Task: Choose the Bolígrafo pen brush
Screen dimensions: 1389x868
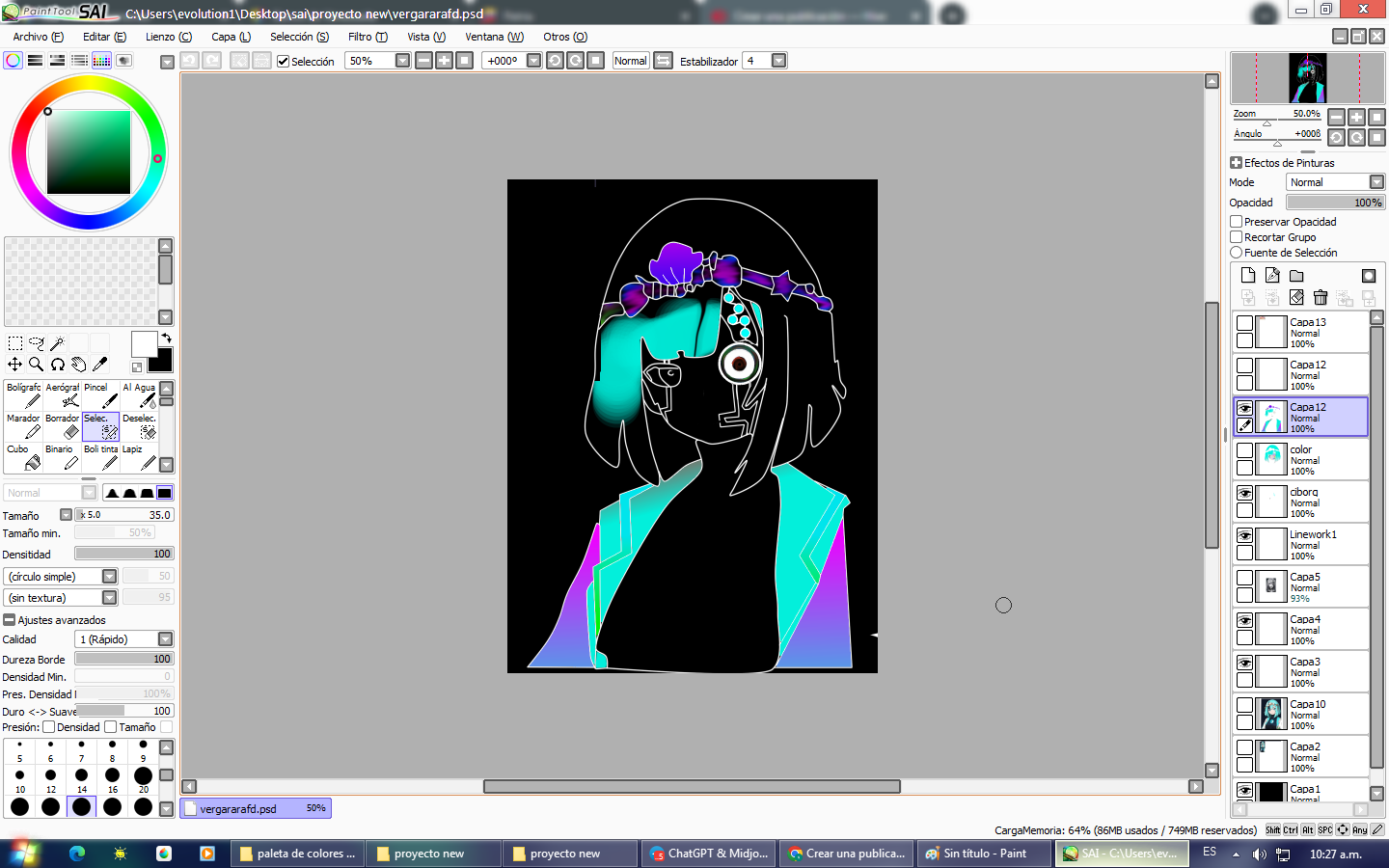Action: point(24,395)
